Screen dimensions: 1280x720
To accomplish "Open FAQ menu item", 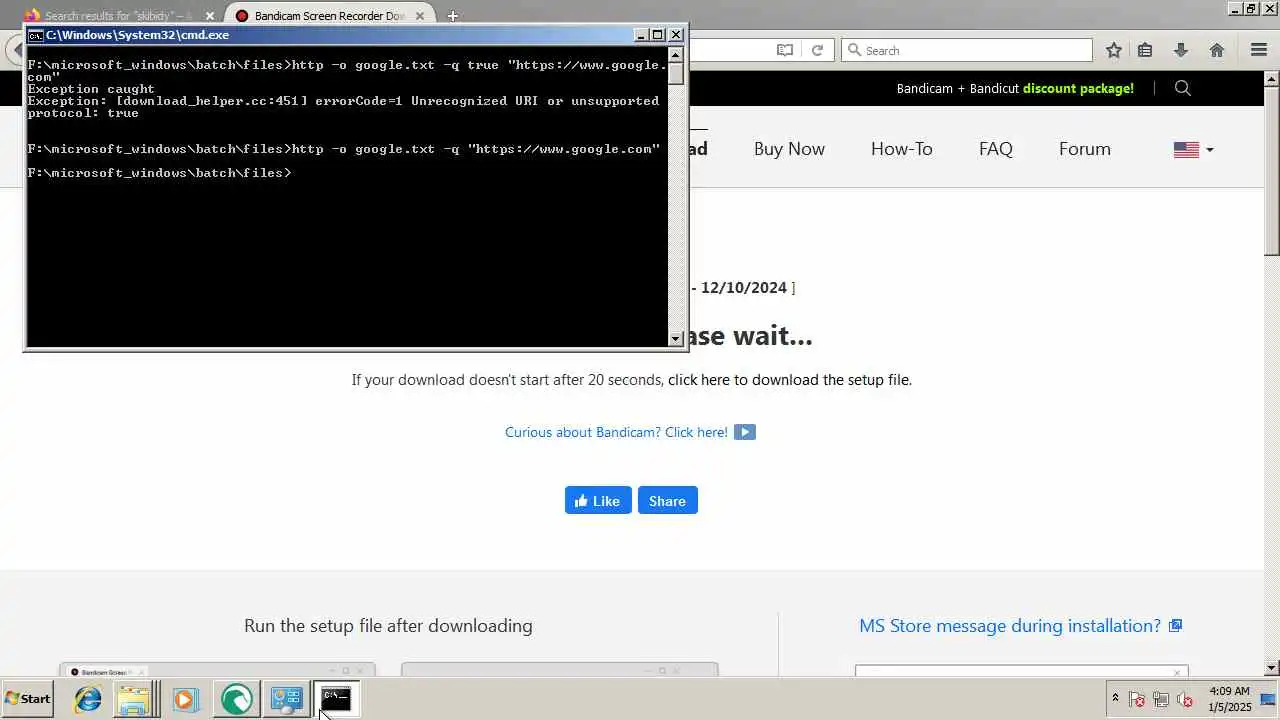I will [x=996, y=149].
